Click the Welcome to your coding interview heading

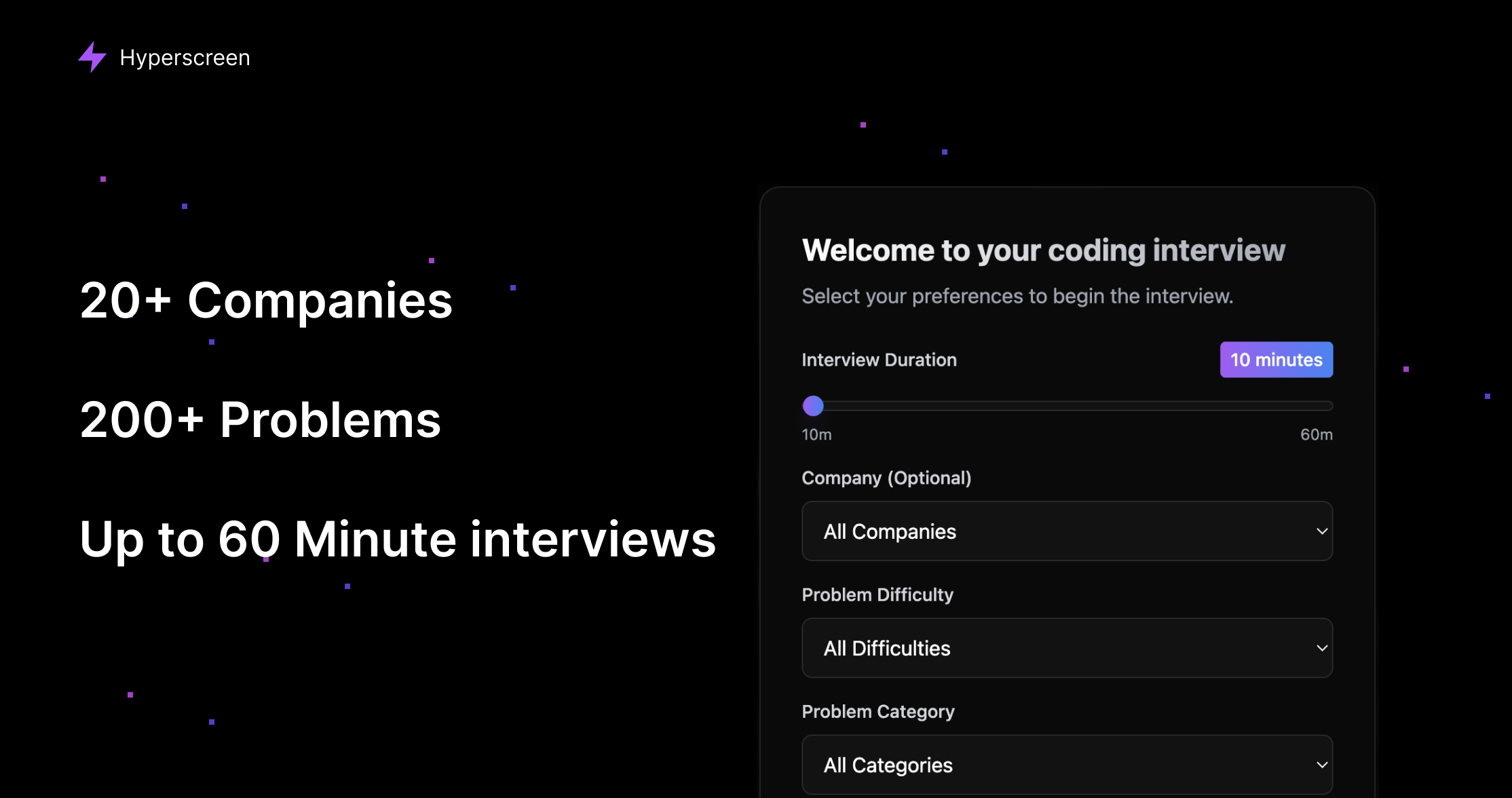pos(1043,250)
